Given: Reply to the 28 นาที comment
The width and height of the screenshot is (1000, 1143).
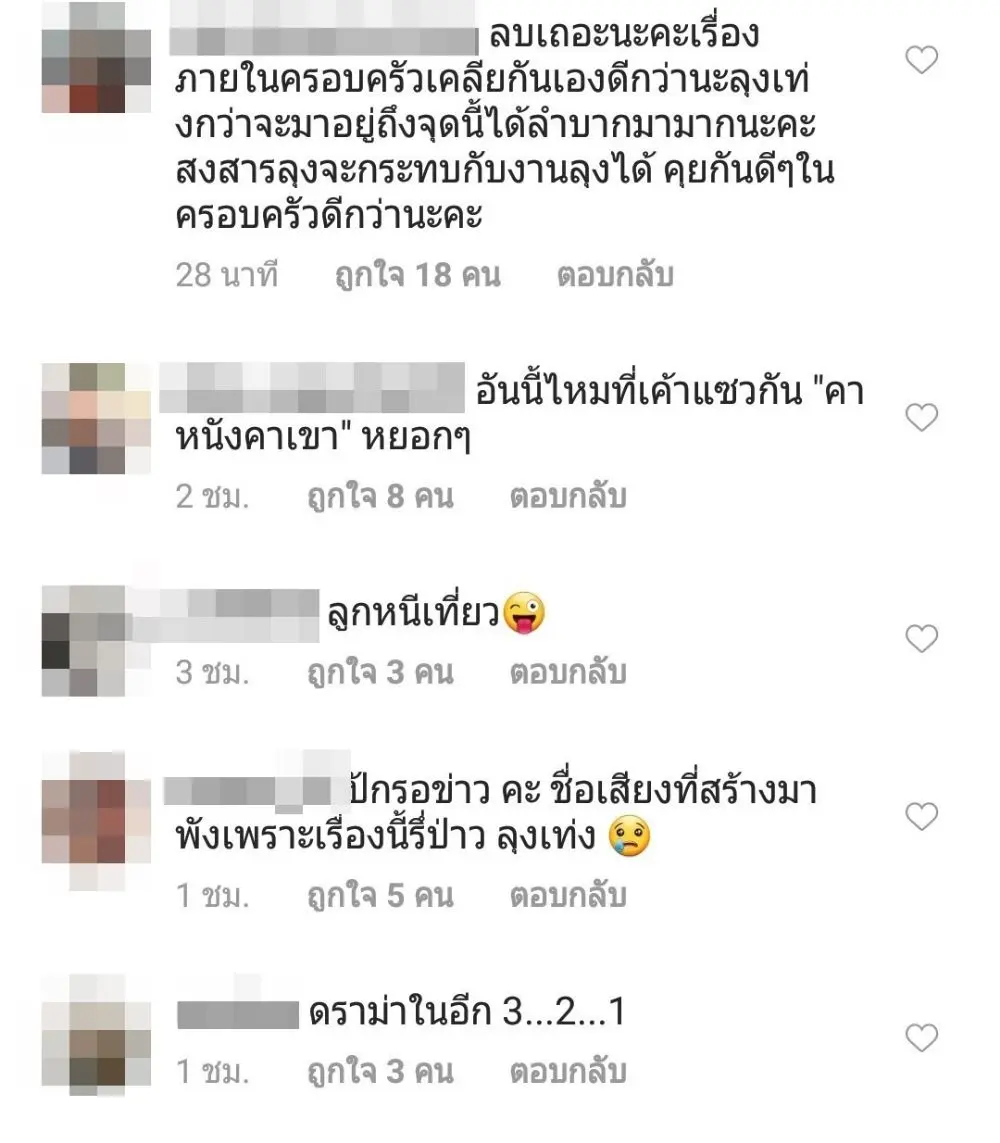Looking at the screenshot, I should point(614,276).
